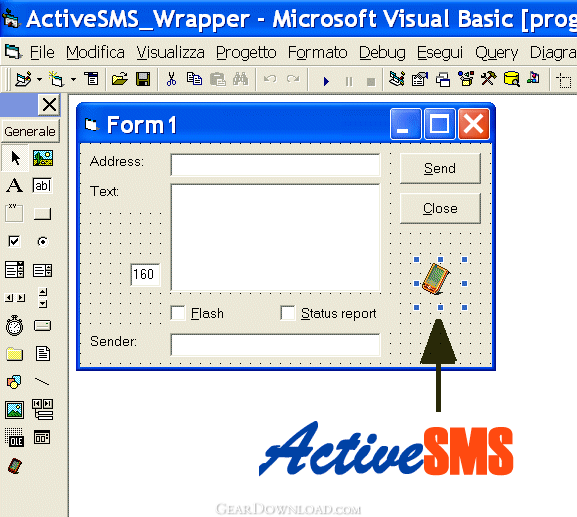Select the PictureBox control tool

(43, 158)
